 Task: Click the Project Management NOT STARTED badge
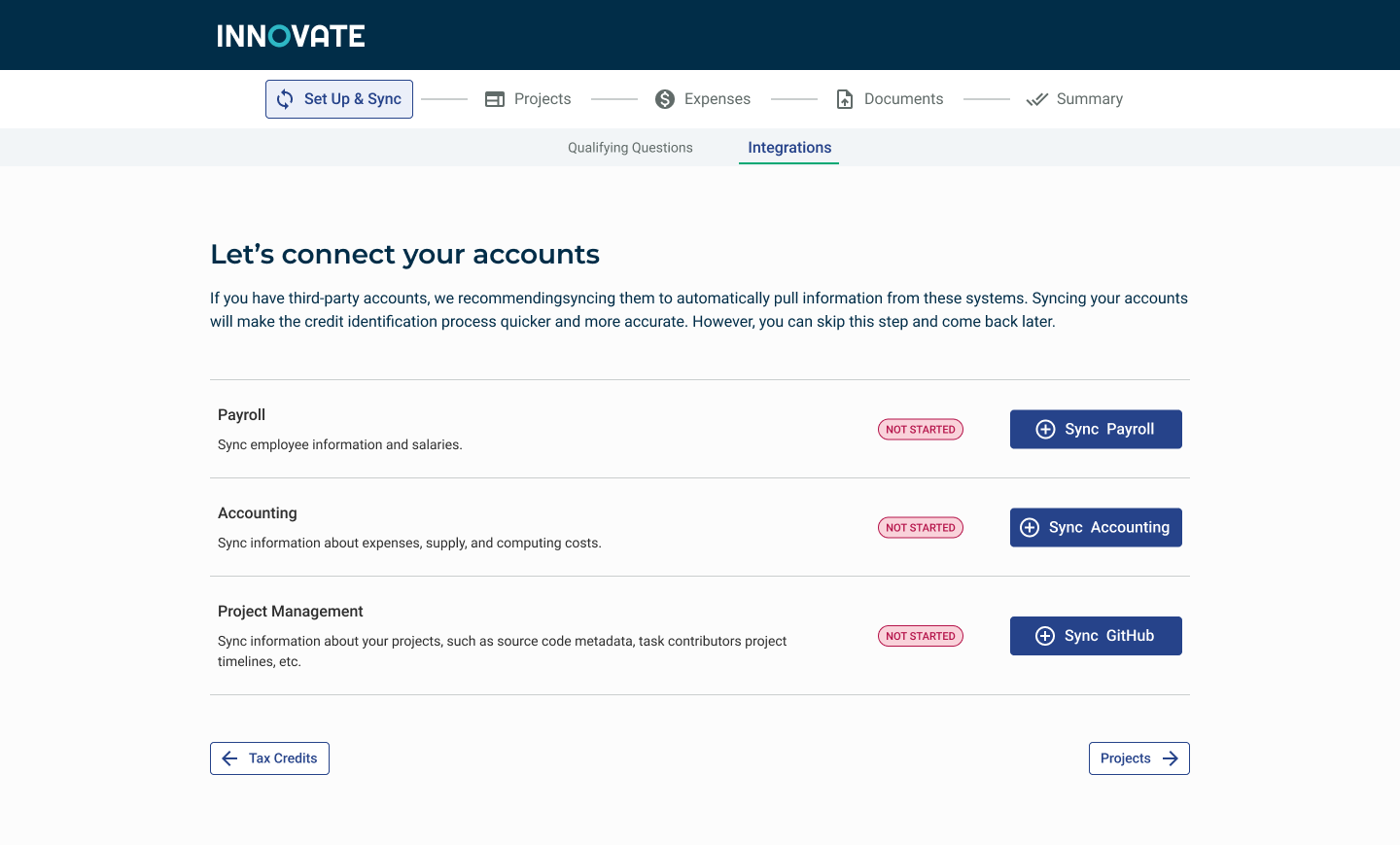tap(920, 636)
